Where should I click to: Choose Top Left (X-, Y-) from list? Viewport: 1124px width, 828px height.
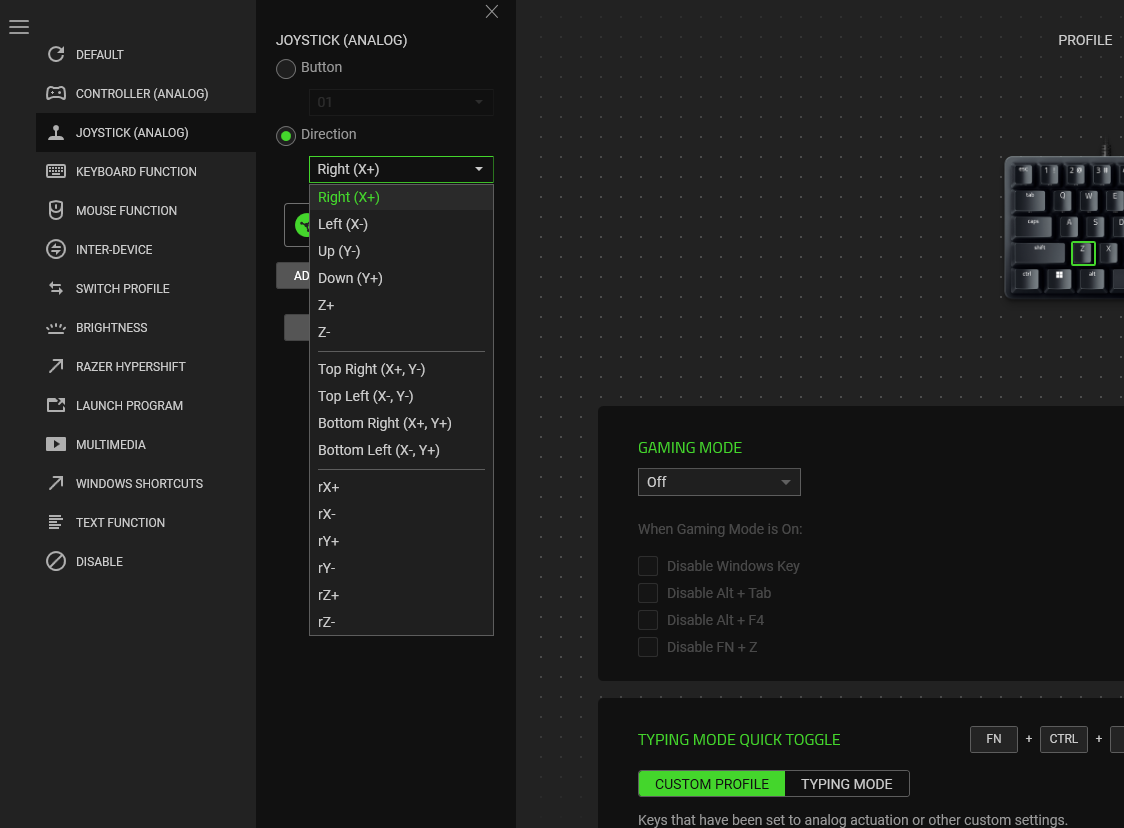click(365, 396)
